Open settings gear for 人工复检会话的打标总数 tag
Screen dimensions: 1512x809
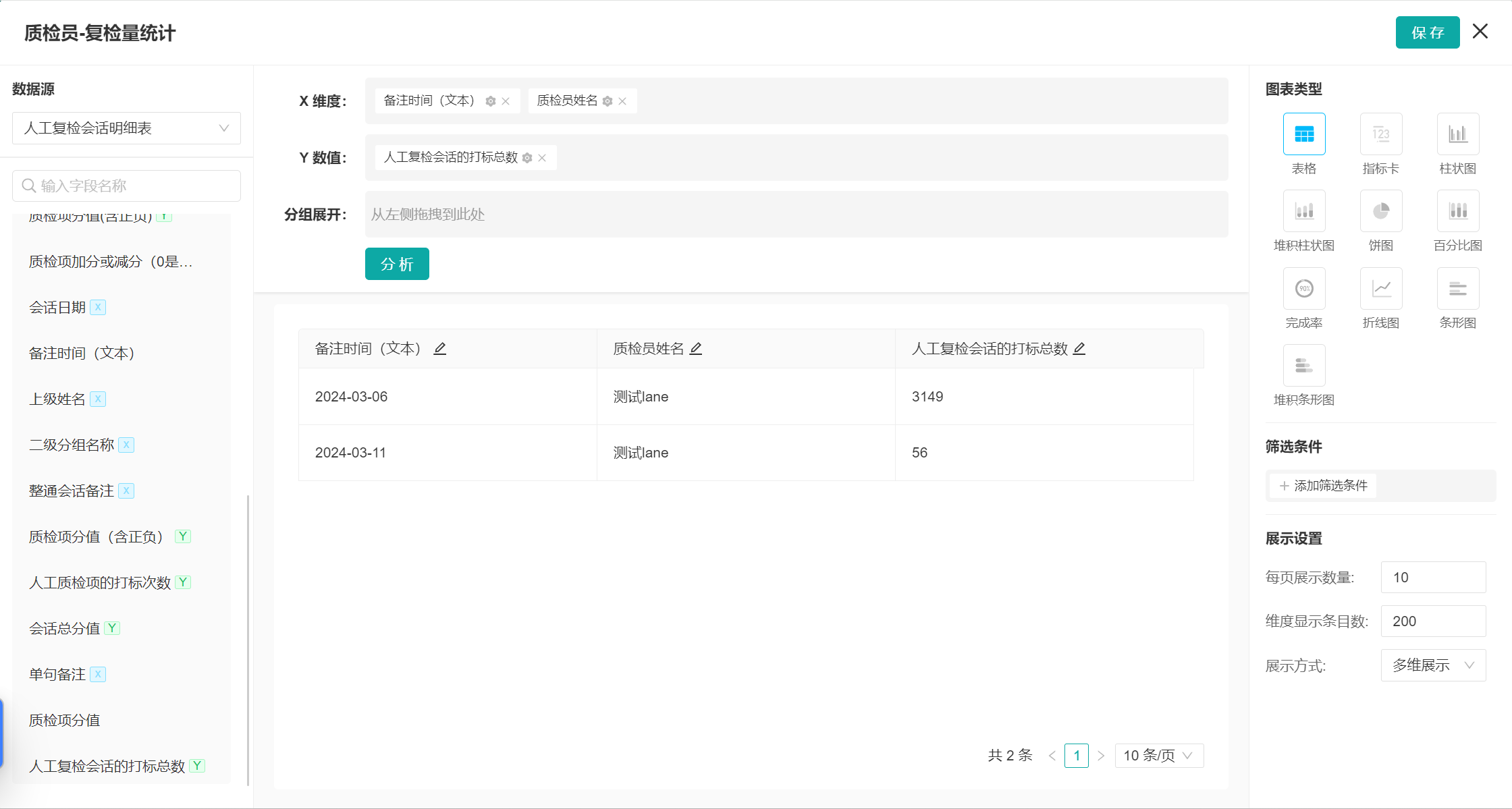[x=527, y=158]
